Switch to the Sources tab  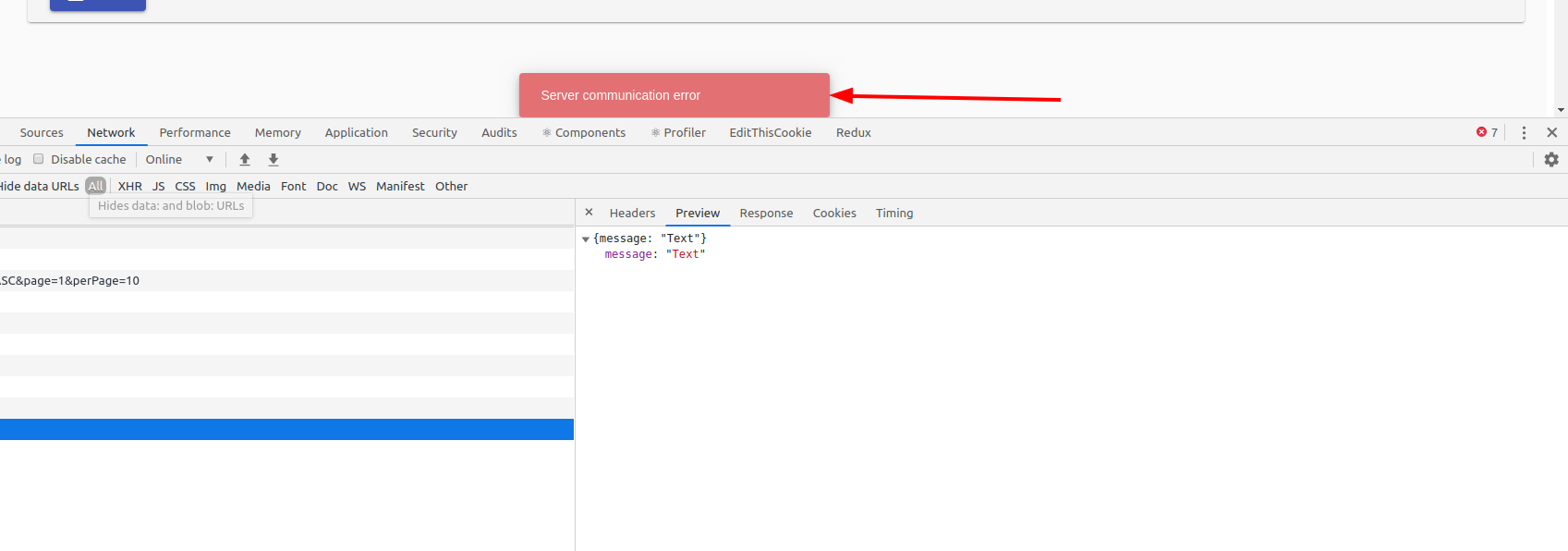[x=42, y=132]
